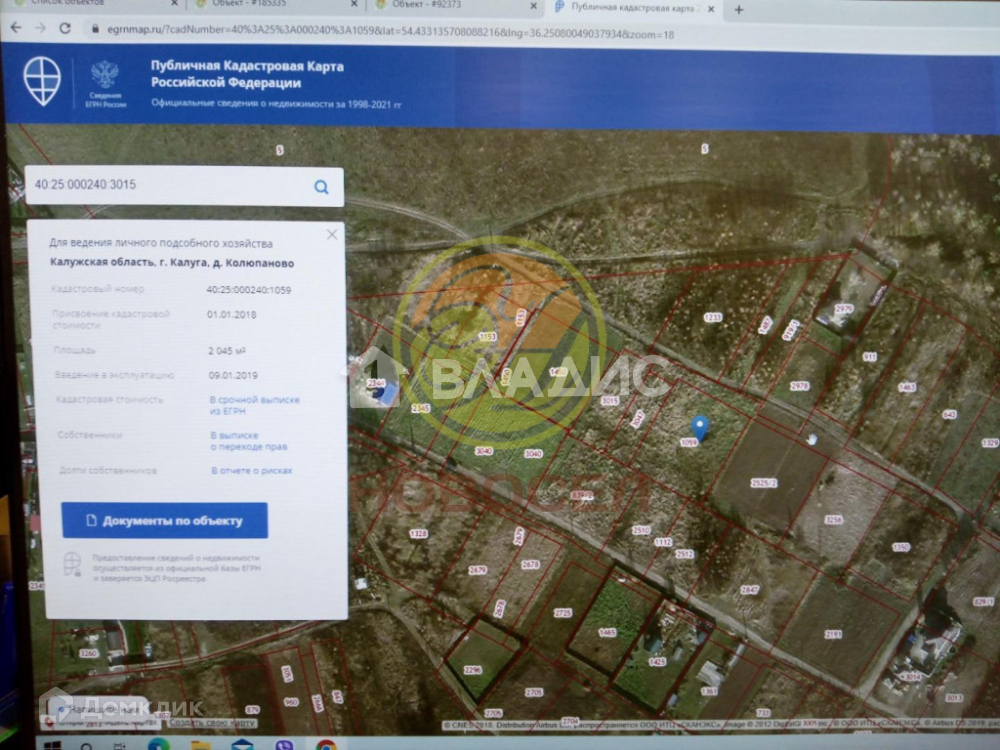
Task: Click the blue map pin marker
Action: coord(700,427)
